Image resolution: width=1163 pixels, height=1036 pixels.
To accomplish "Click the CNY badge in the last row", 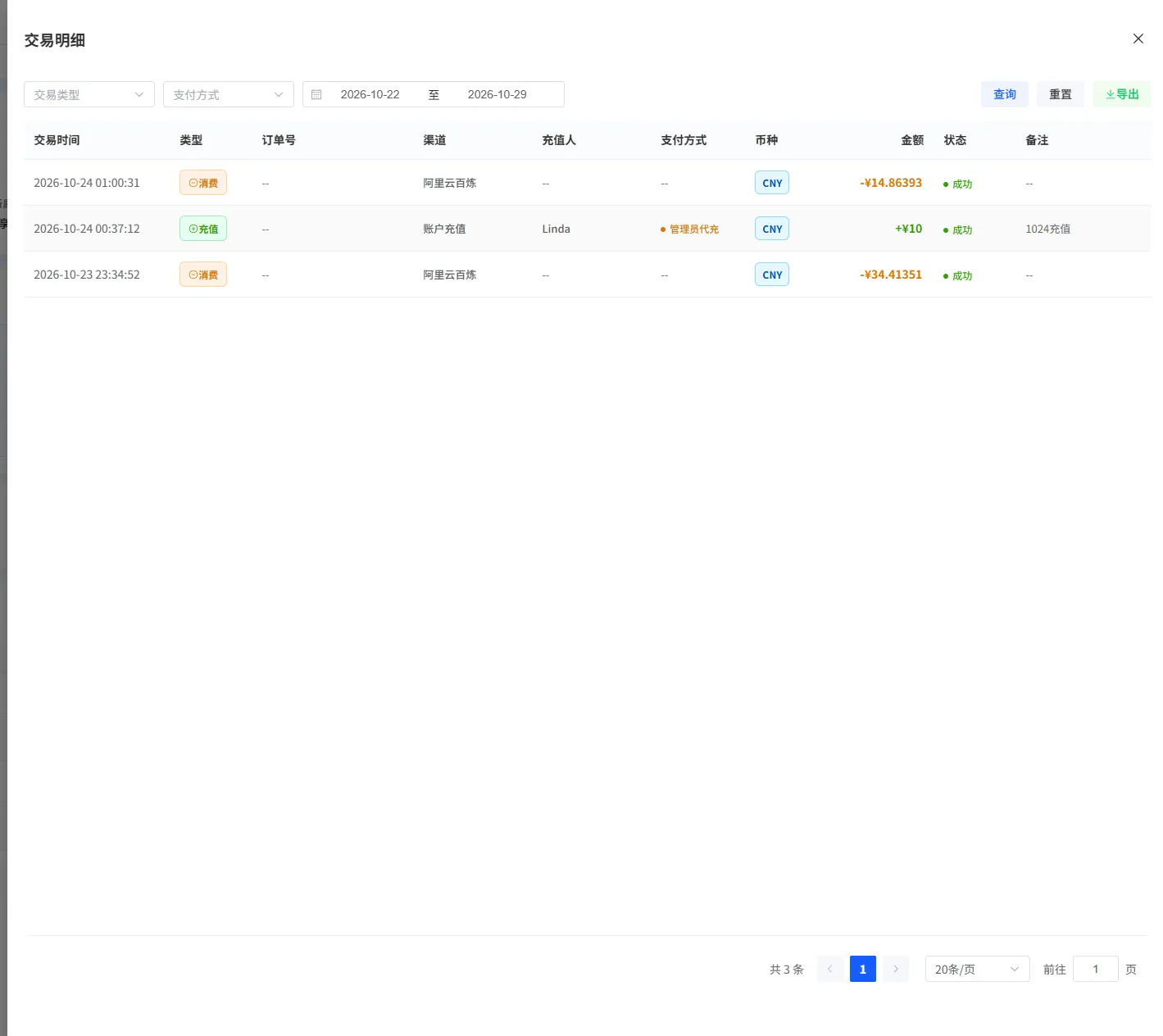I will pyautogui.click(x=772, y=275).
